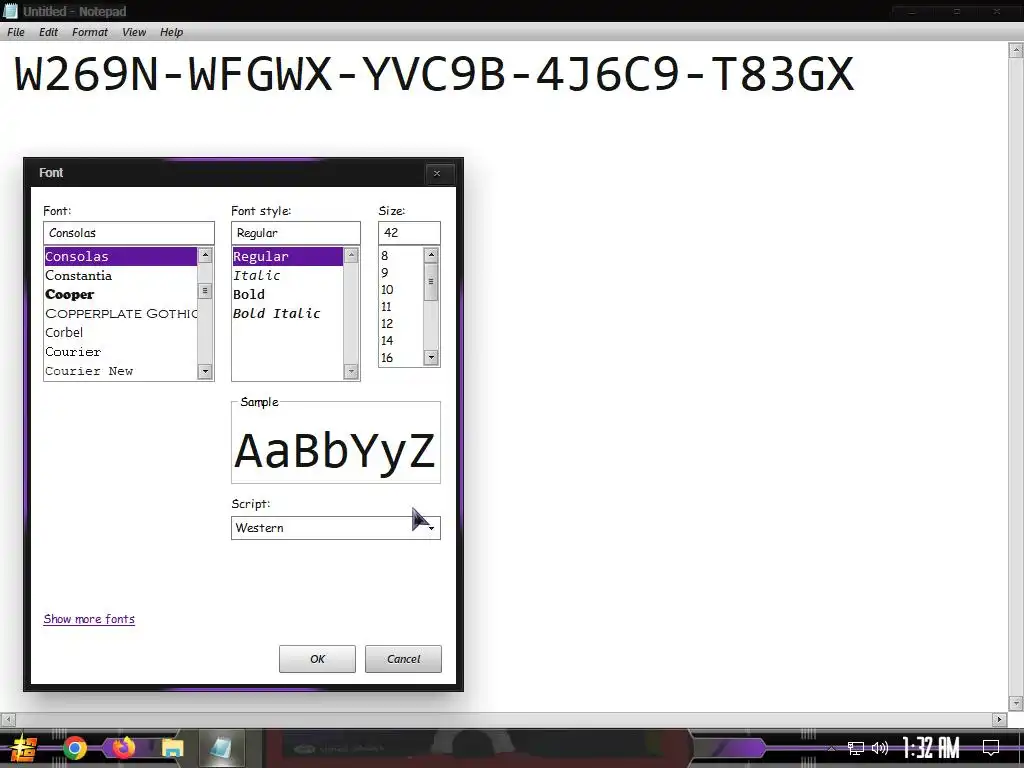The height and width of the screenshot is (768, 1024).
Task: Open the Edit menu
Action: 48,32
